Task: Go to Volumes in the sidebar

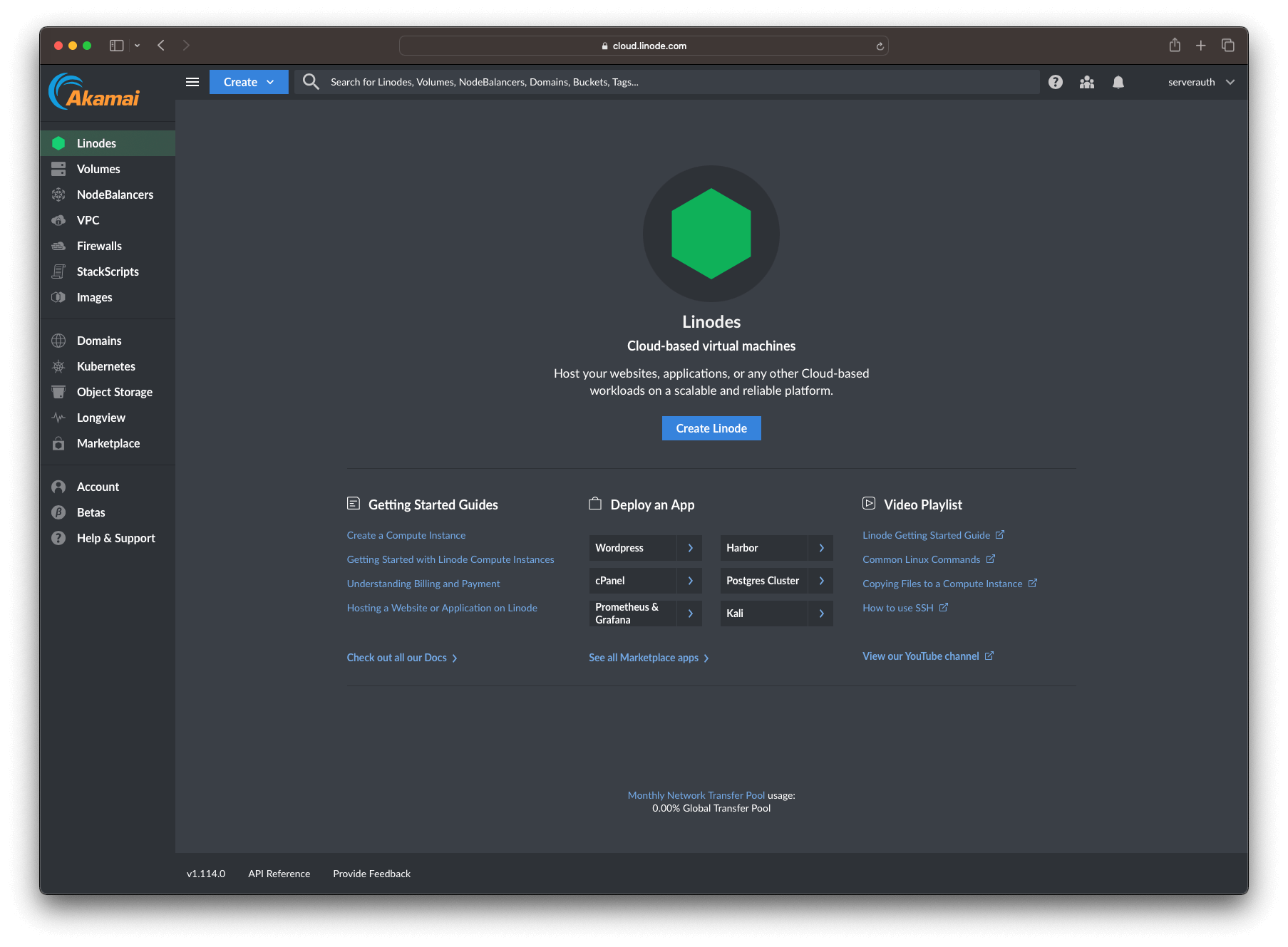Action: (x=108, y=169)
